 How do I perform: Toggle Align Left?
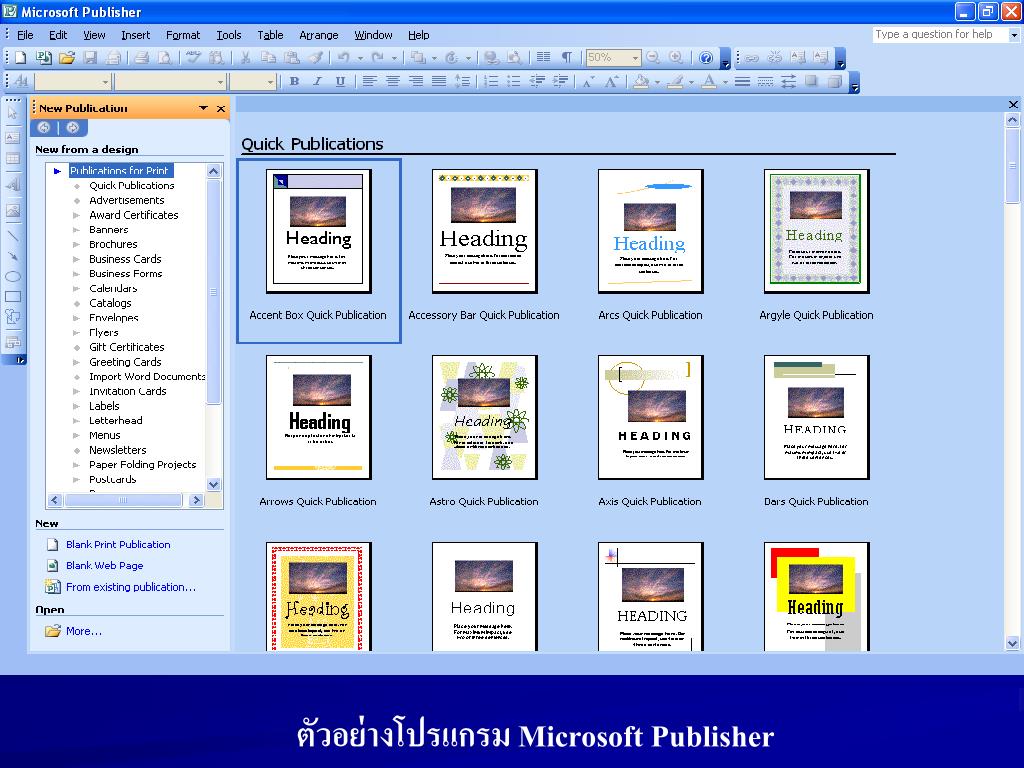pos(370,82)
